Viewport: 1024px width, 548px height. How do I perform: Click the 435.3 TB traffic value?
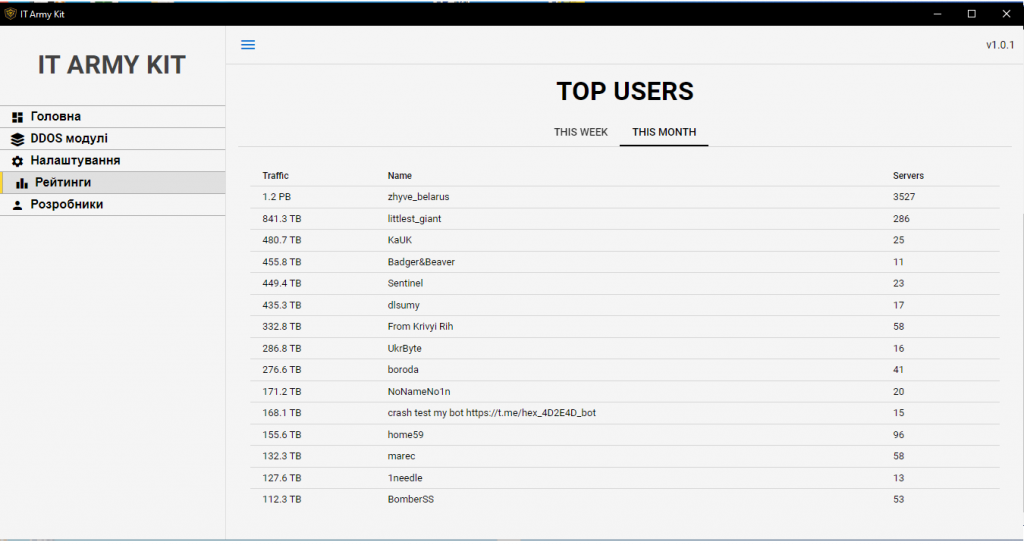pos(282,305)
